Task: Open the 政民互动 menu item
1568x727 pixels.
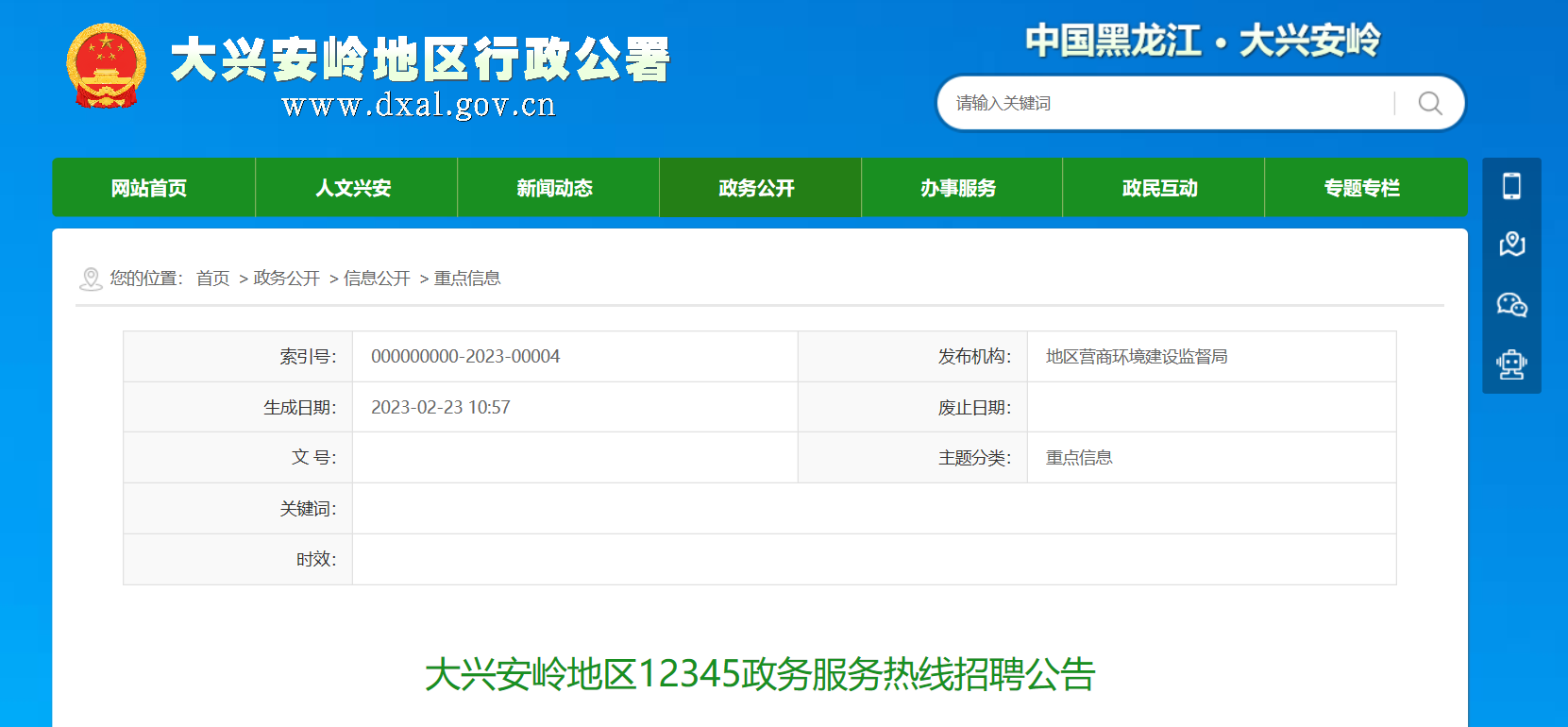Action: pyautogui.click(x=1160, y=188)
